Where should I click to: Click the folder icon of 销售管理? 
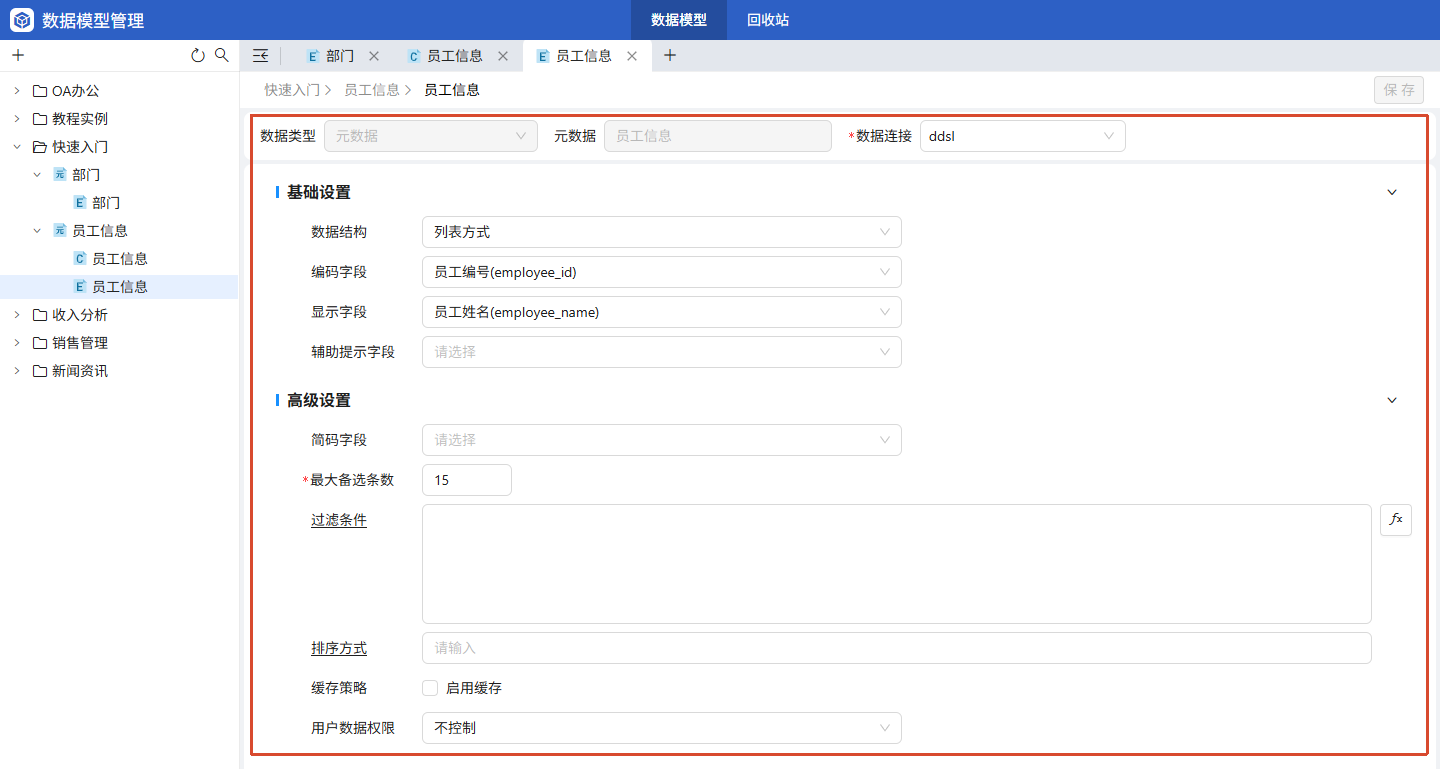pos(40,343)
